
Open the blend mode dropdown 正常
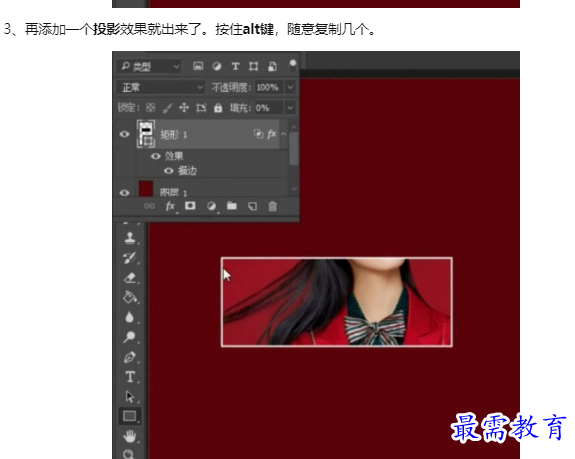pyautogui.click(x=160, y=87)
